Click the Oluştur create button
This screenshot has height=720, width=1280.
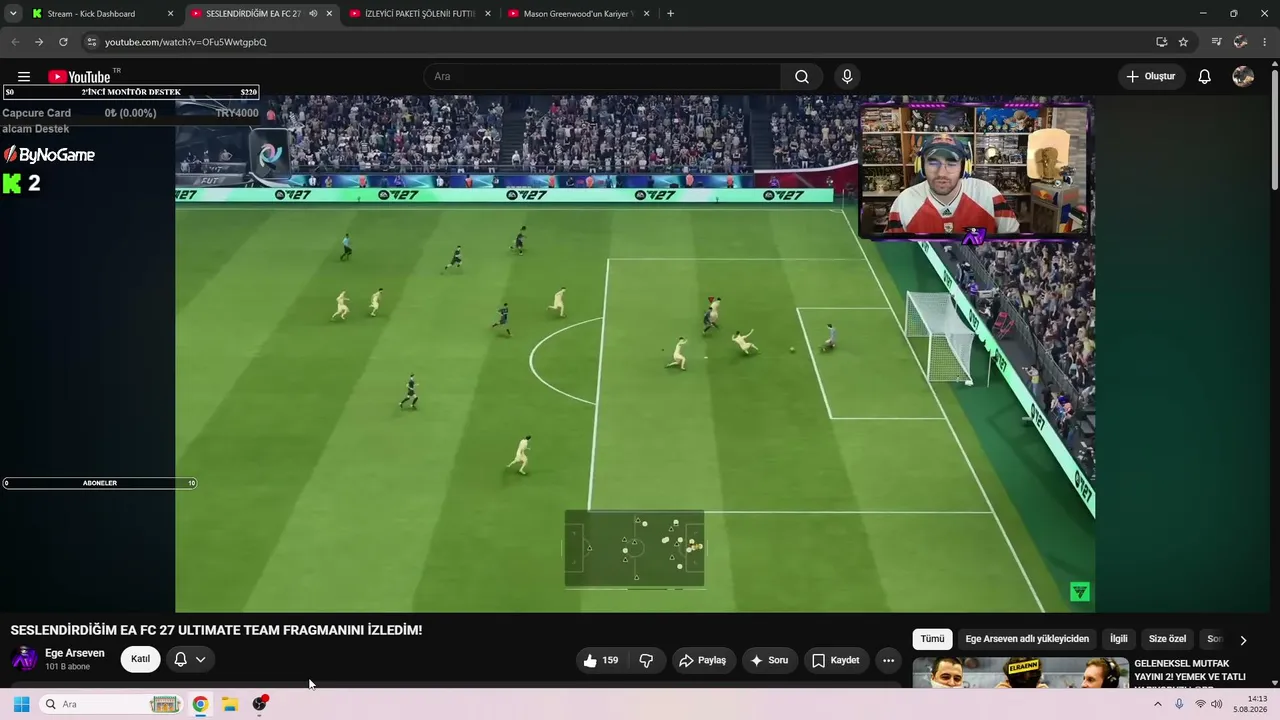pyautogui.click(x=1151, y=77)
